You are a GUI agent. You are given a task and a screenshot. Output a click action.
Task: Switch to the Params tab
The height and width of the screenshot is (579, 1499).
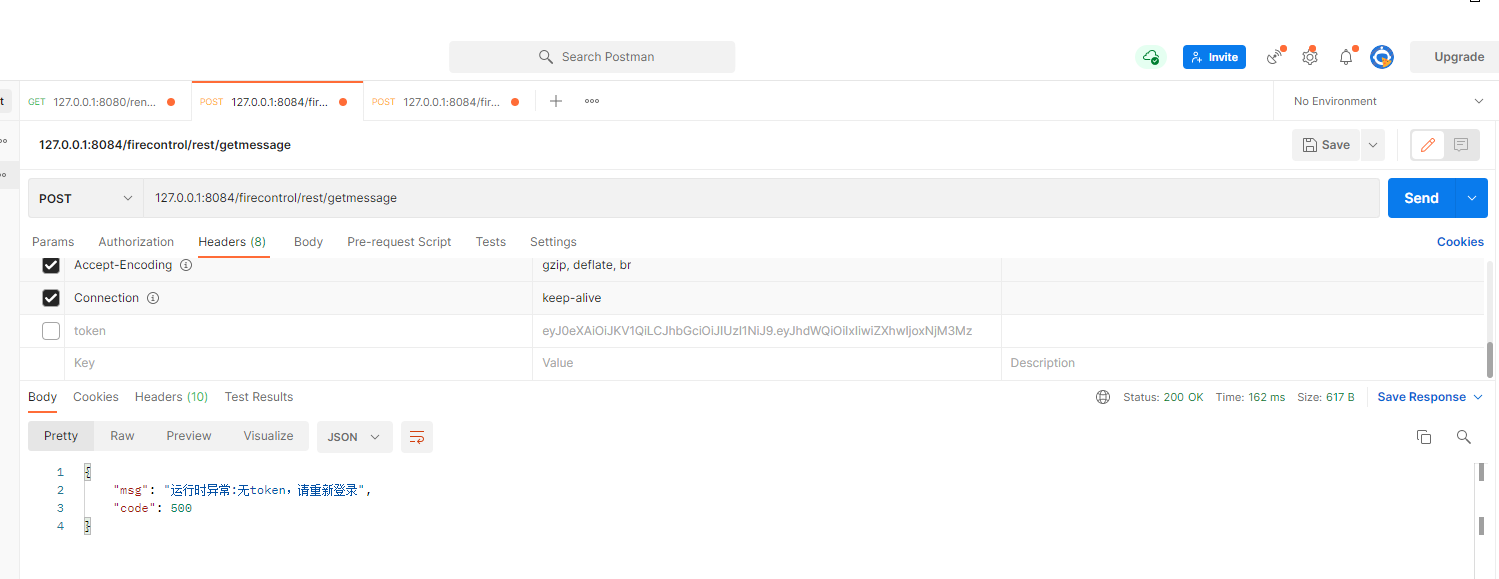53,242
